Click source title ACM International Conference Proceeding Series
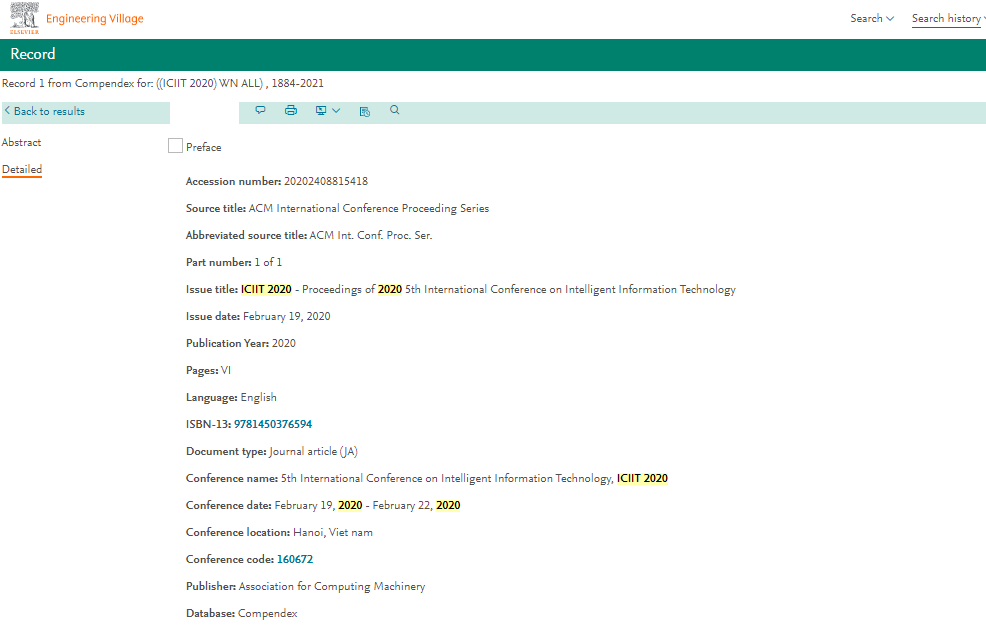Screen dimensions: 986x630 pos(368,209)
